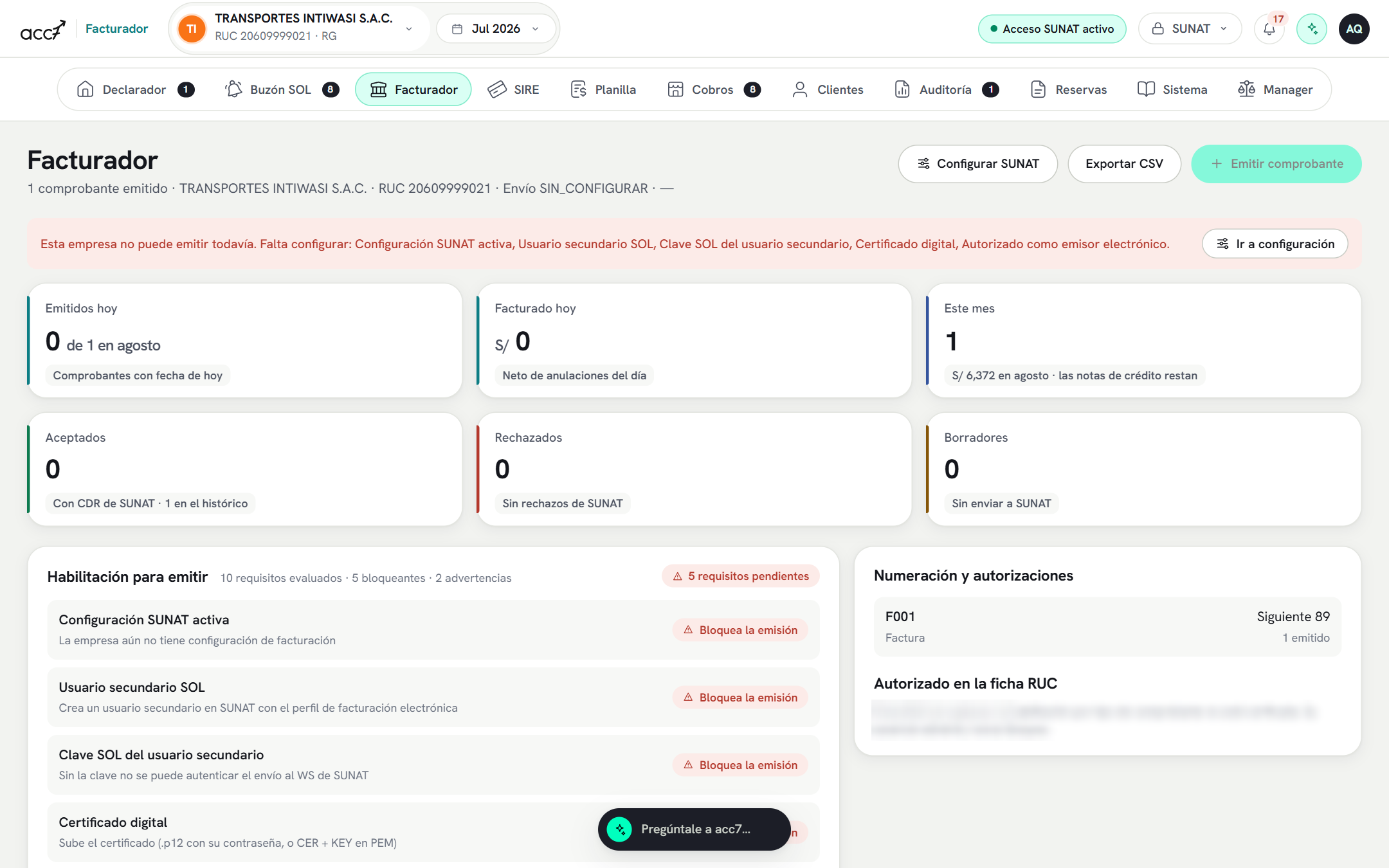Click the calendar icon beside Jul 2026
The image size is (1389, 868).
[457, 29]
